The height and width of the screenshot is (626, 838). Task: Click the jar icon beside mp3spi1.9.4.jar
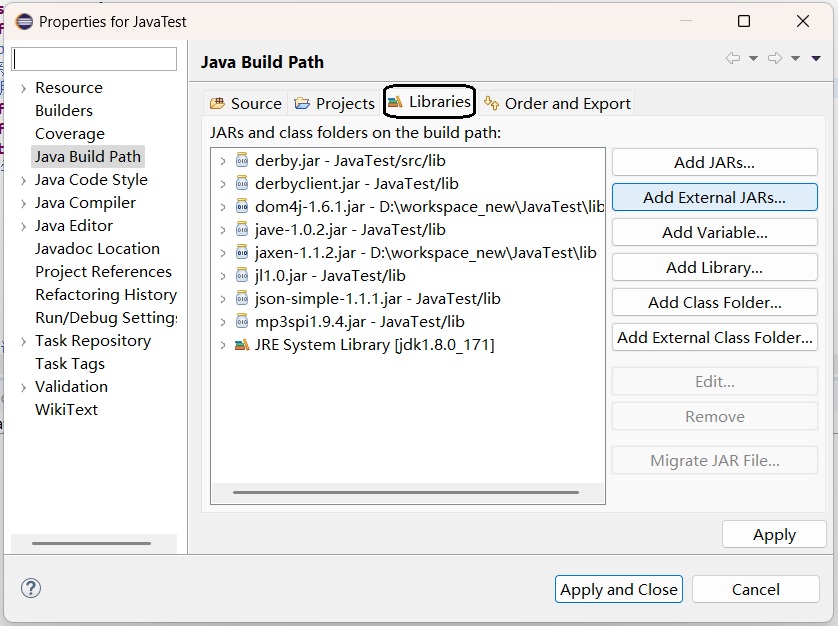tap(242, 321)
